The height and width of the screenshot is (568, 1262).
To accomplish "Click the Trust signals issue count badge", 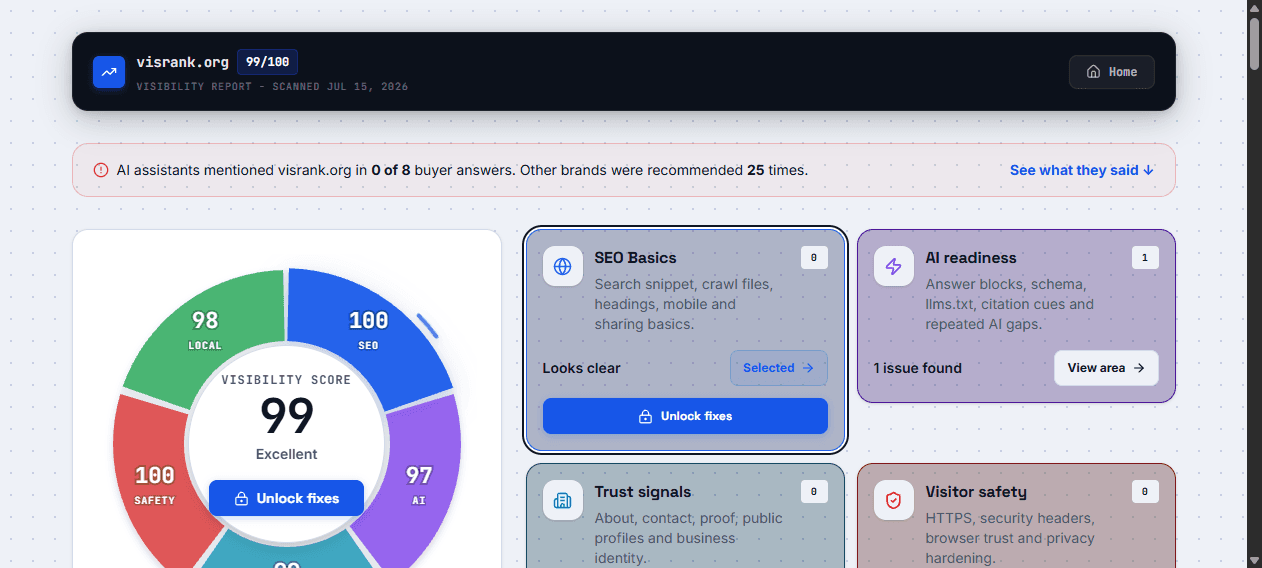I will coord(814,491).
